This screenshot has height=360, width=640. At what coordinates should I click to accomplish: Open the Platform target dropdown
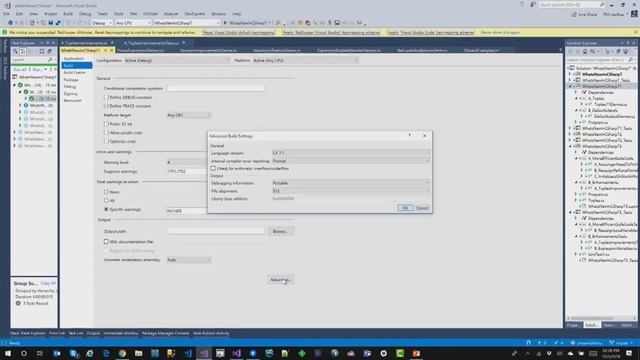tap(189, 115)
